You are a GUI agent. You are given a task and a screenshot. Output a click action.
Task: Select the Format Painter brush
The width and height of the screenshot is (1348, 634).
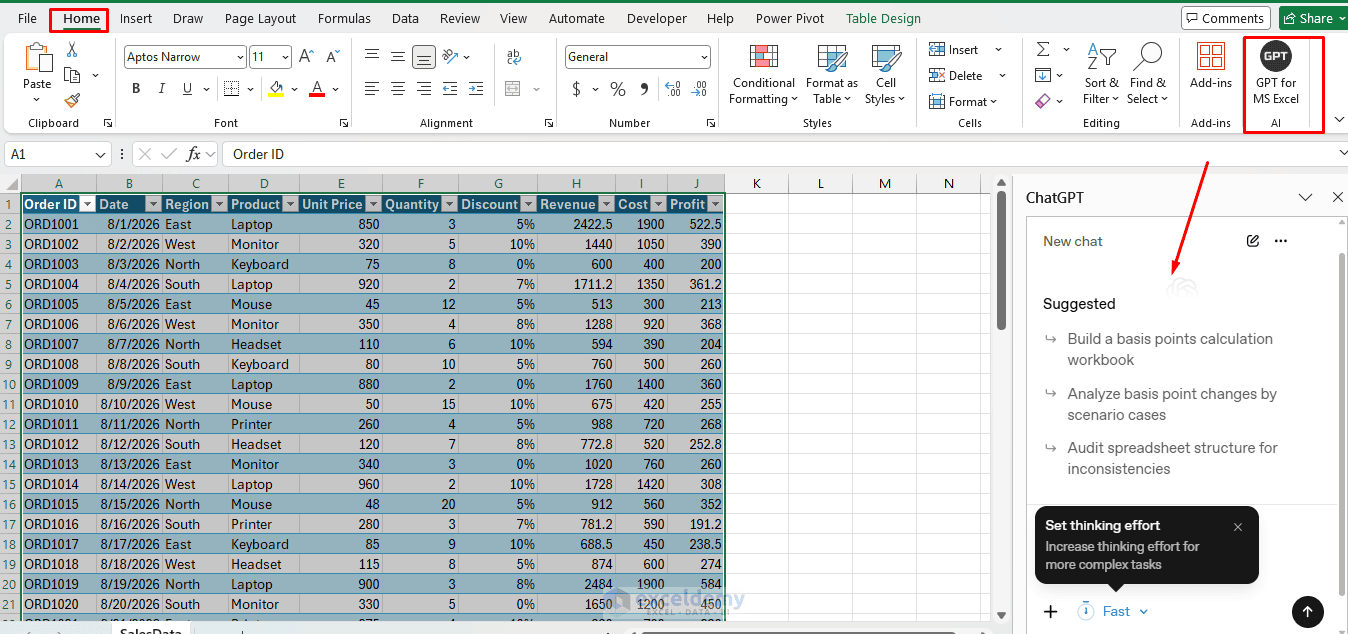[72, 100]
